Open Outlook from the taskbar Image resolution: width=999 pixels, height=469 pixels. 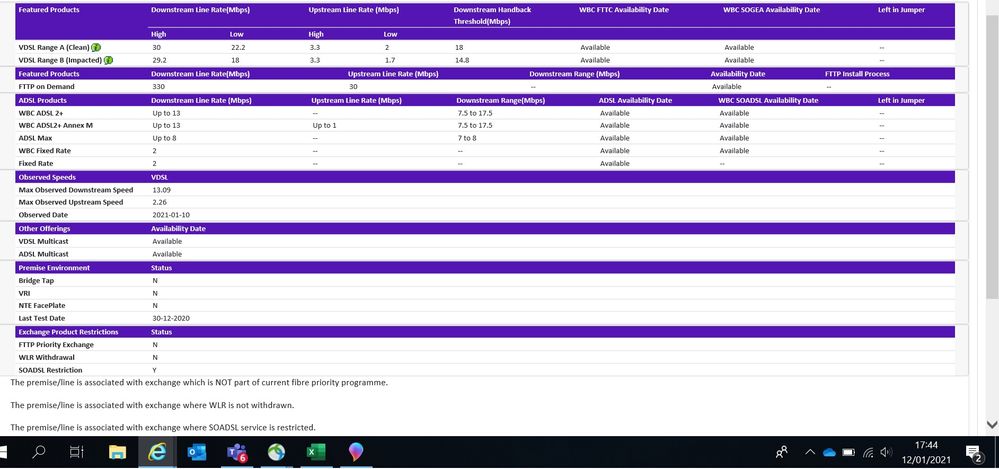(197, 452)
